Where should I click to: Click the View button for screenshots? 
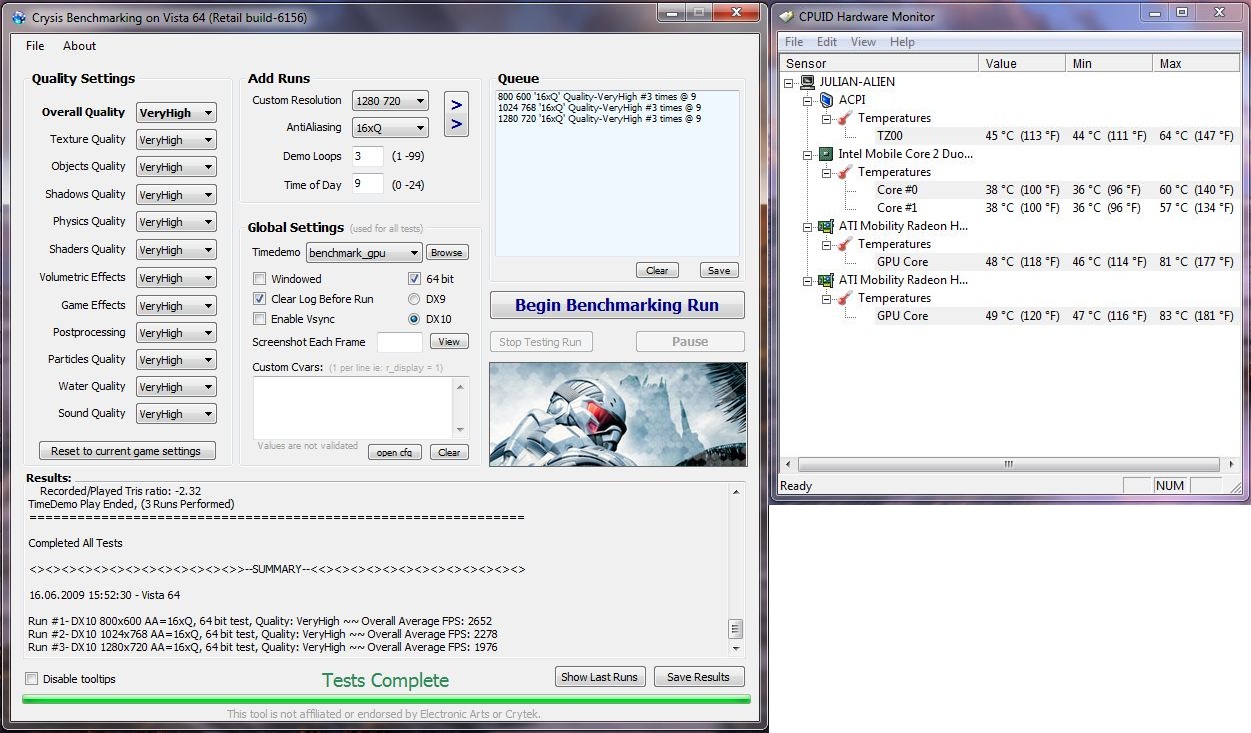(x=449, y=342)
